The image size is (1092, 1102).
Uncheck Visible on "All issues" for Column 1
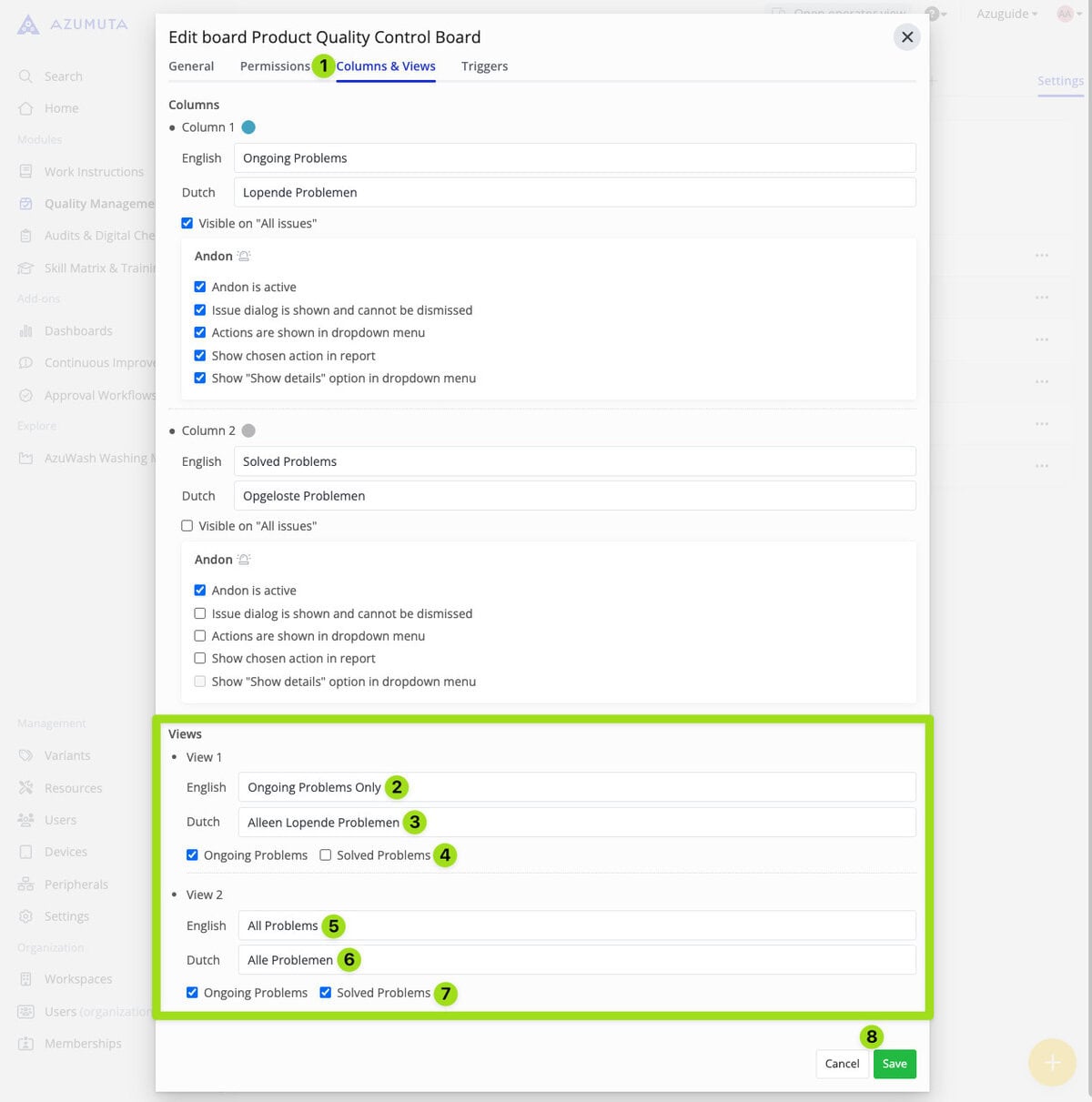(187, 223)
